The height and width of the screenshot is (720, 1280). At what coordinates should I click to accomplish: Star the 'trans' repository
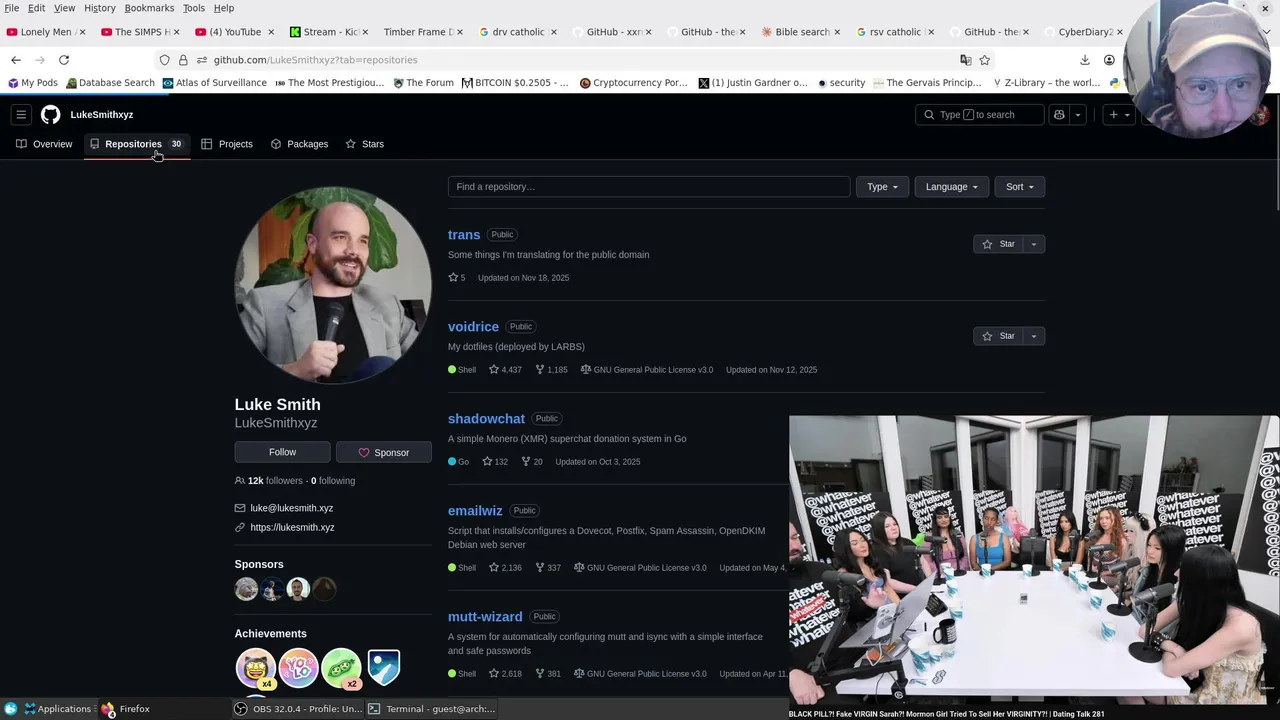998,244
